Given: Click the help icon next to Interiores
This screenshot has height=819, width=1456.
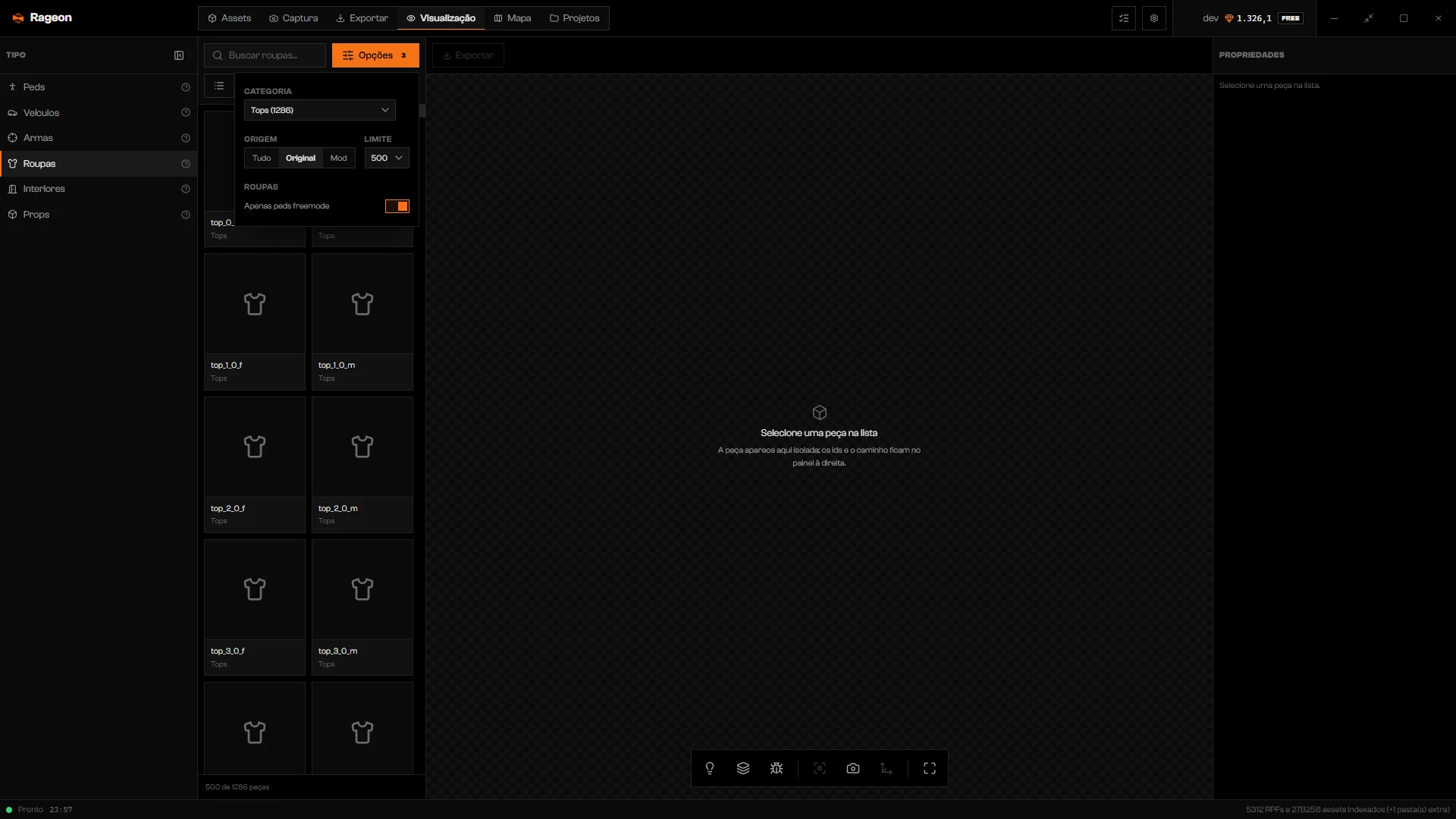Looking at the screenshot, I should click(x=186, y=189).
